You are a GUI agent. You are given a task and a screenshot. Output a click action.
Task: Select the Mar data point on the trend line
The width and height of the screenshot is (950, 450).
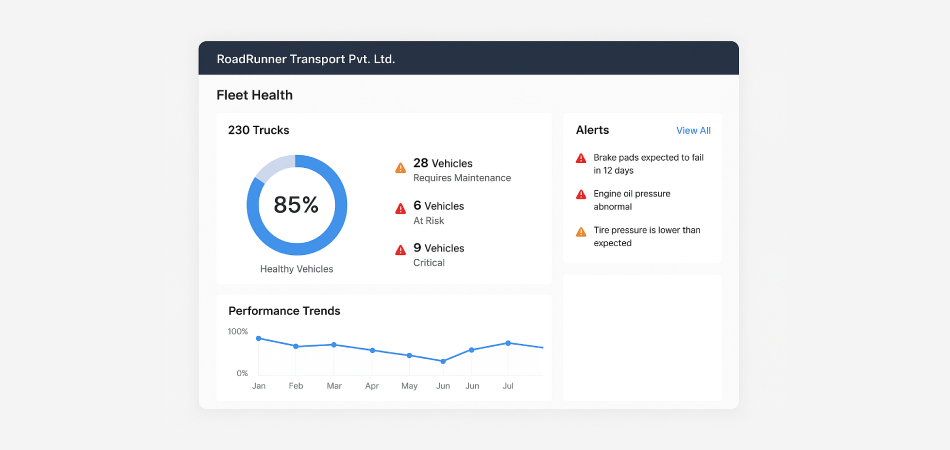[x=334, y=344]
